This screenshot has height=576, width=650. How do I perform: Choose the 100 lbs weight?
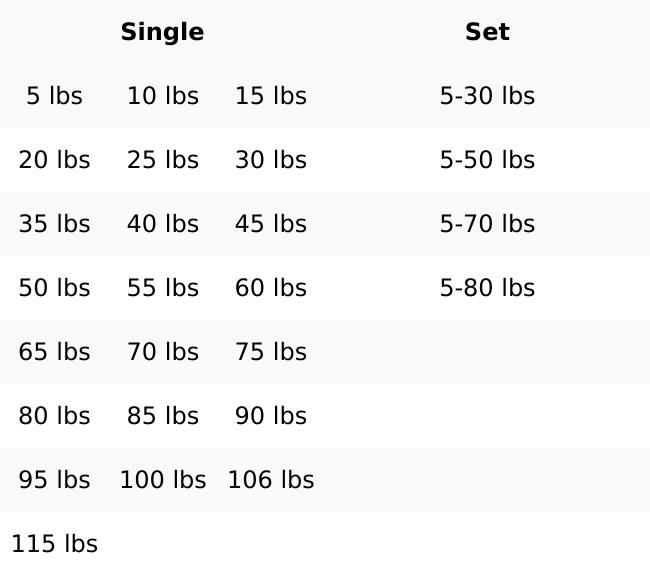click(x=162, y=480)
